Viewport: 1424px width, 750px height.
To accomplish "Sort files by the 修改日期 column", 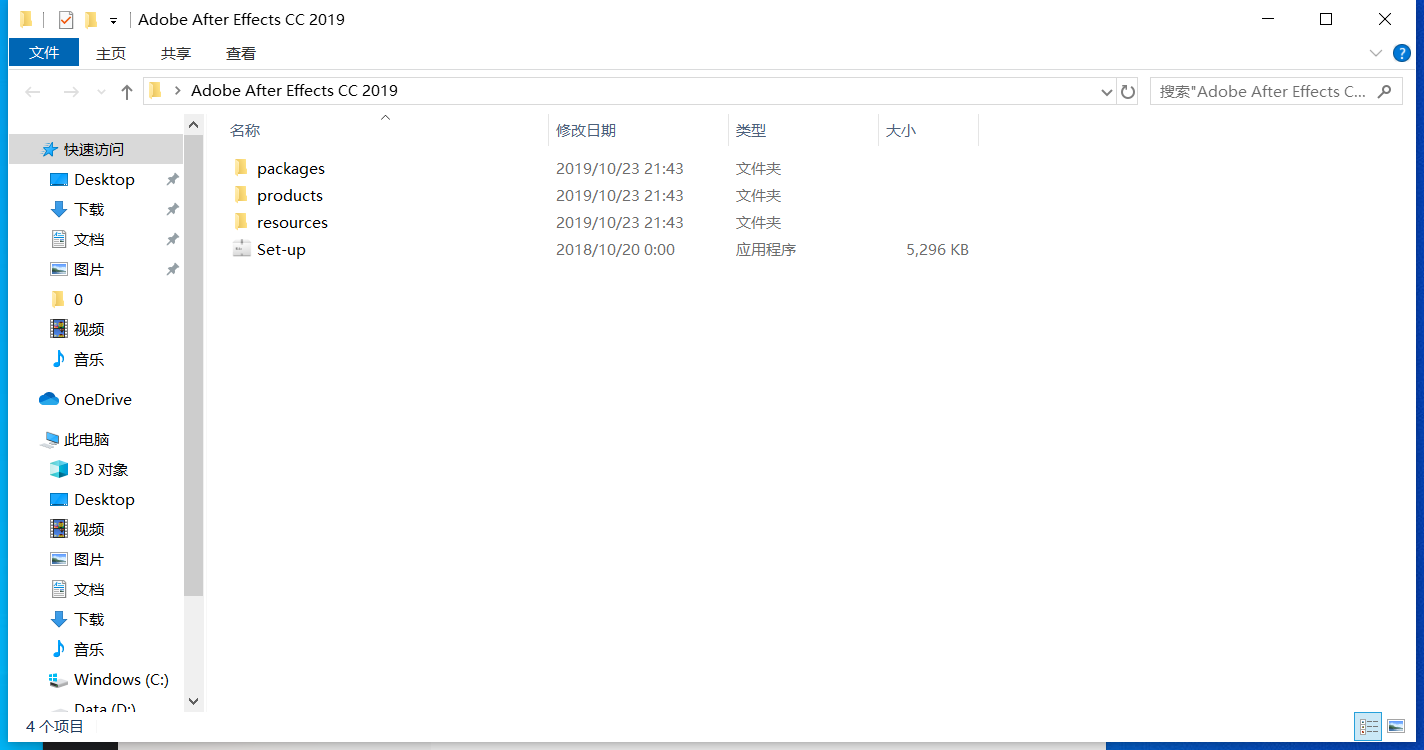I will 586,131.
